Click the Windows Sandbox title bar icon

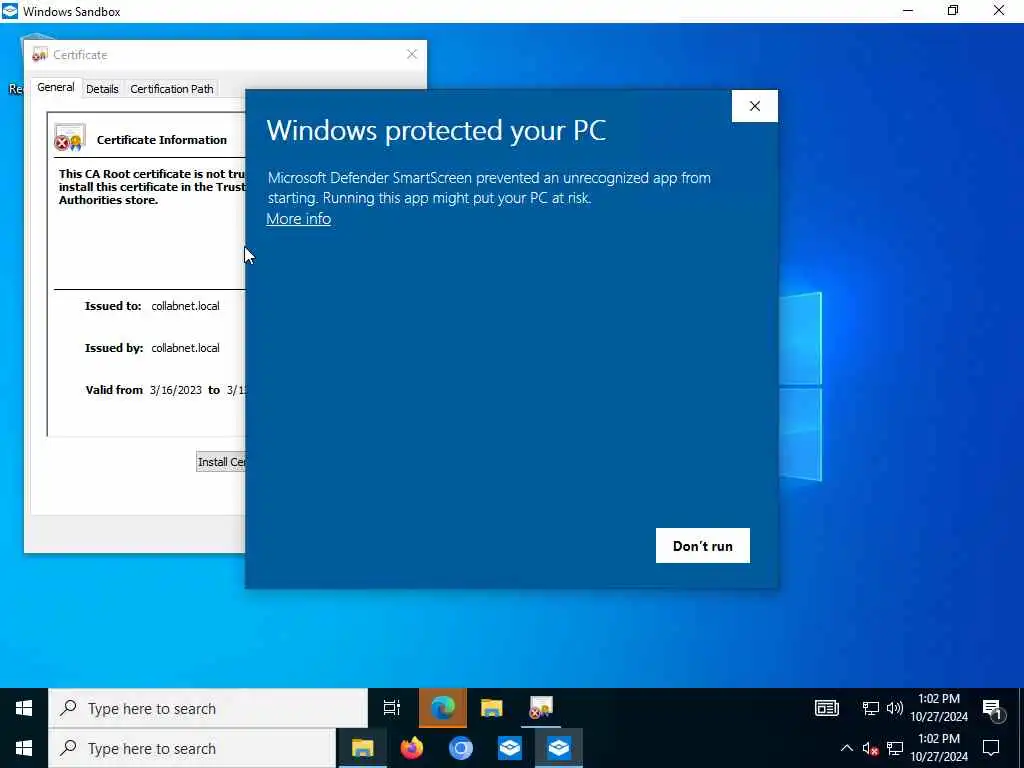point(10,11)
